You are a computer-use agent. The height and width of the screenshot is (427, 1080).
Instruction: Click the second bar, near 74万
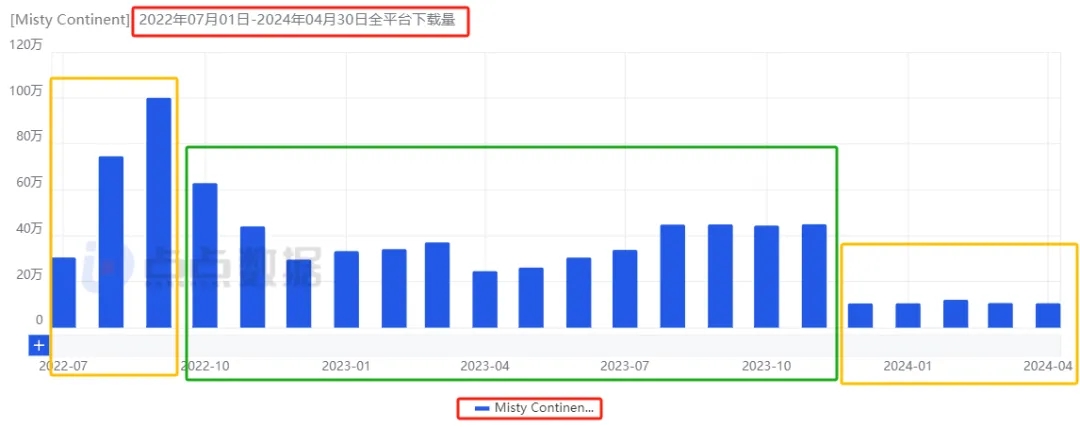pyautogui.click(x=111, y=242)
